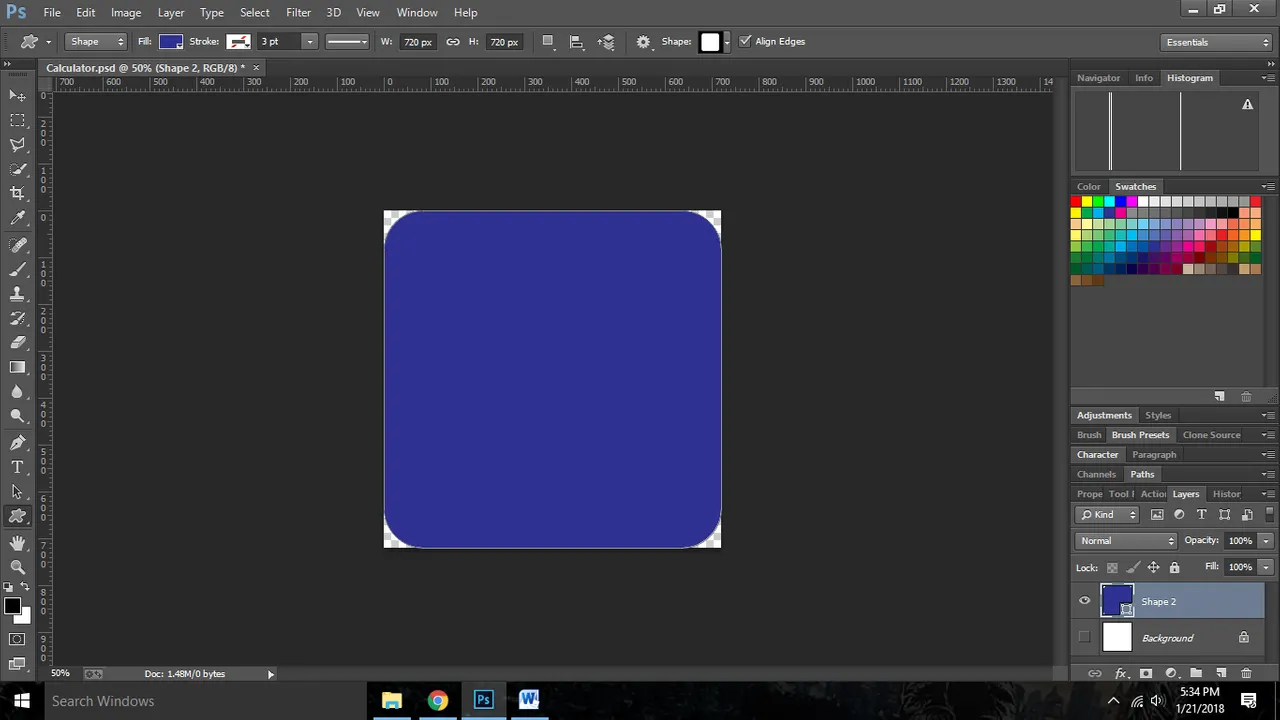The image size is (1280, 720).
Task: Select the Crop tool
Action: click(x=17, y=194)
